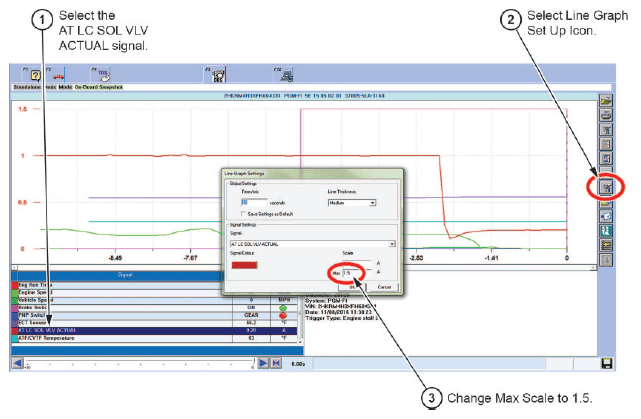641x419 pixels.
Task: Click the red Signal Colour swatch
Action: pyautogui.click(x=244, y=265)
